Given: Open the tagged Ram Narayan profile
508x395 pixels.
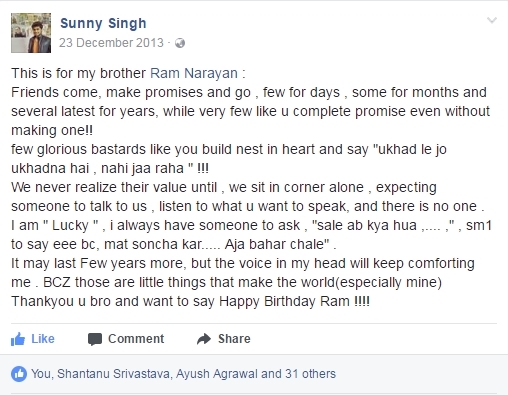Looking at the screenshot, I should [x=194, y=73].
